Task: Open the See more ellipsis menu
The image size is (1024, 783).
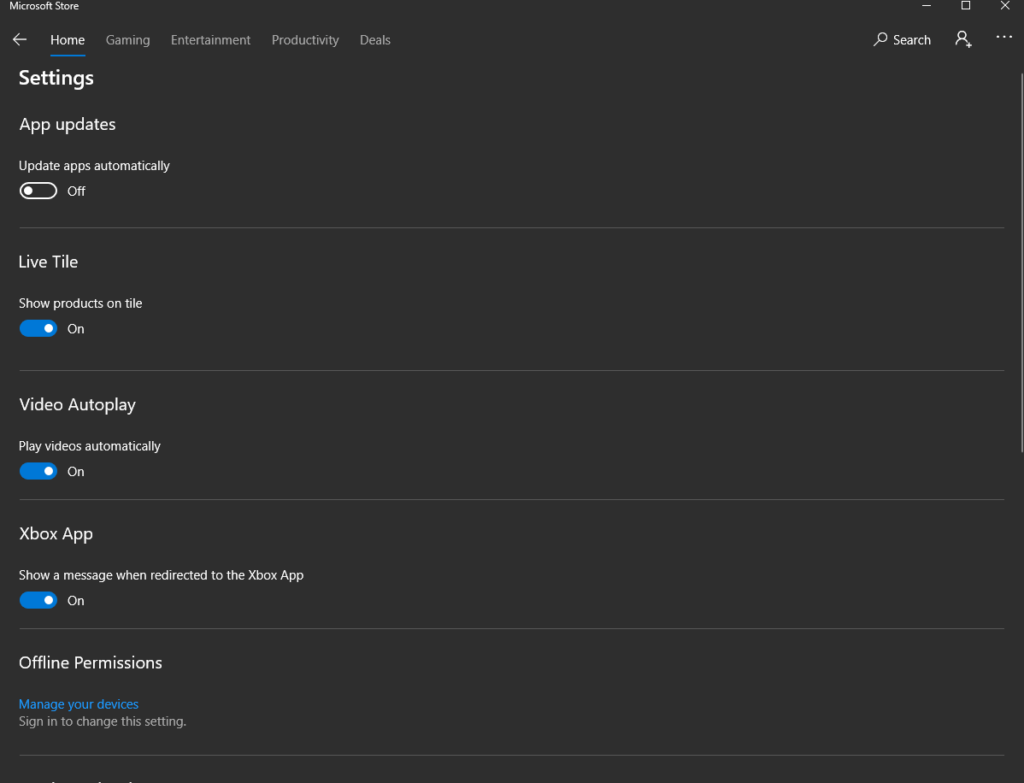Action: (1004, 37)
